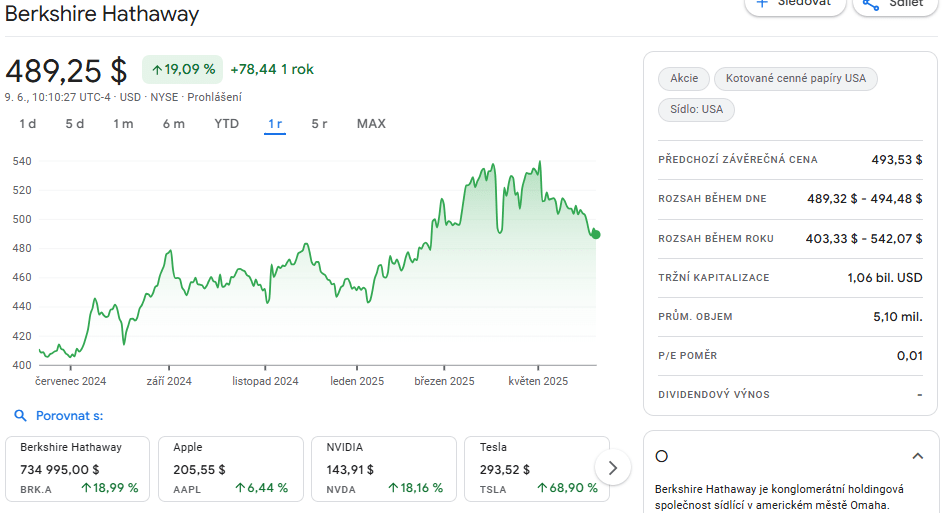Image resolution: width=947 pixels, height=513 pixels.
Task: Choose the 6 m chart range
Action: pyautogui.click(x=173, y=124)
